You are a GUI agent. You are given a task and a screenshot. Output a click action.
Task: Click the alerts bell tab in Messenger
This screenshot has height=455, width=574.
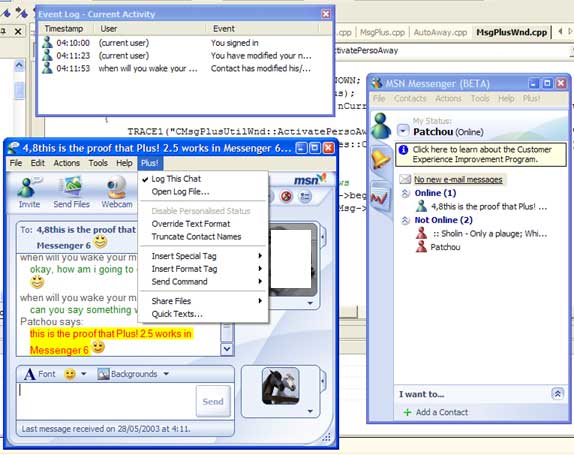click(380, 159)
